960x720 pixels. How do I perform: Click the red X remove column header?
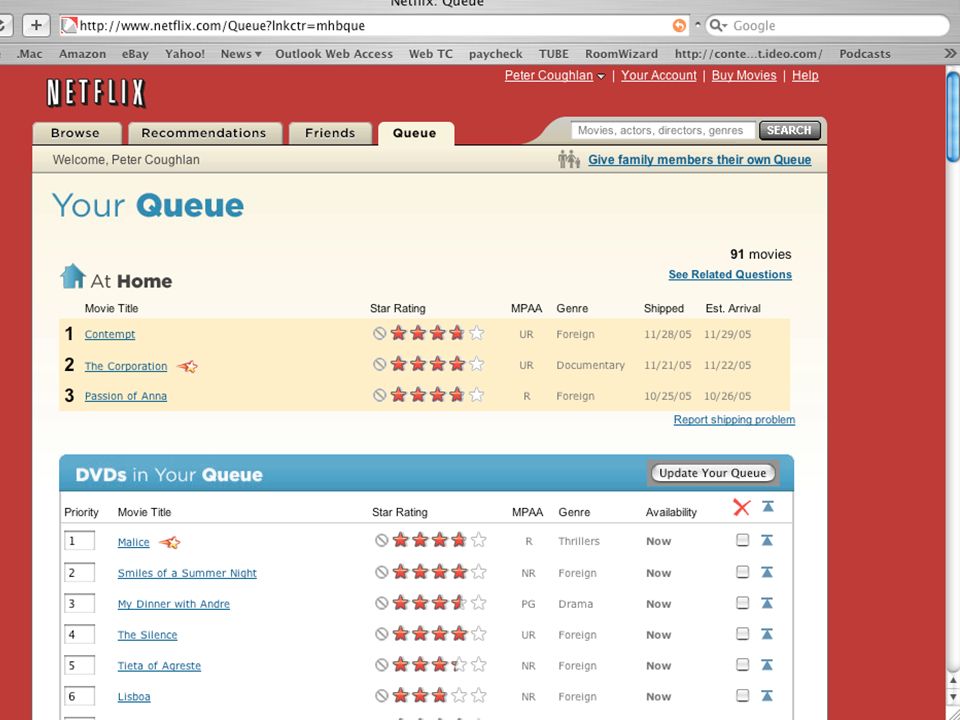tap(741, 507)
